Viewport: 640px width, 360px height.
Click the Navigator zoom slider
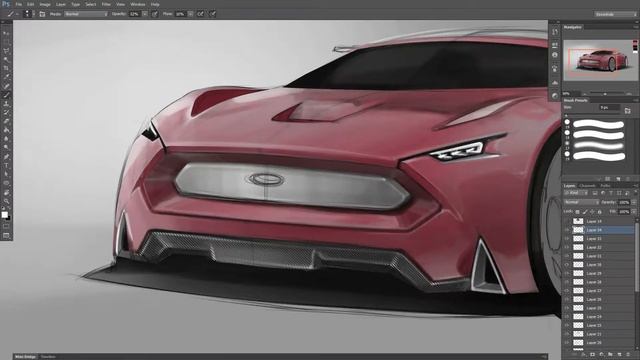pyautogui.click(x=605, y=94)
